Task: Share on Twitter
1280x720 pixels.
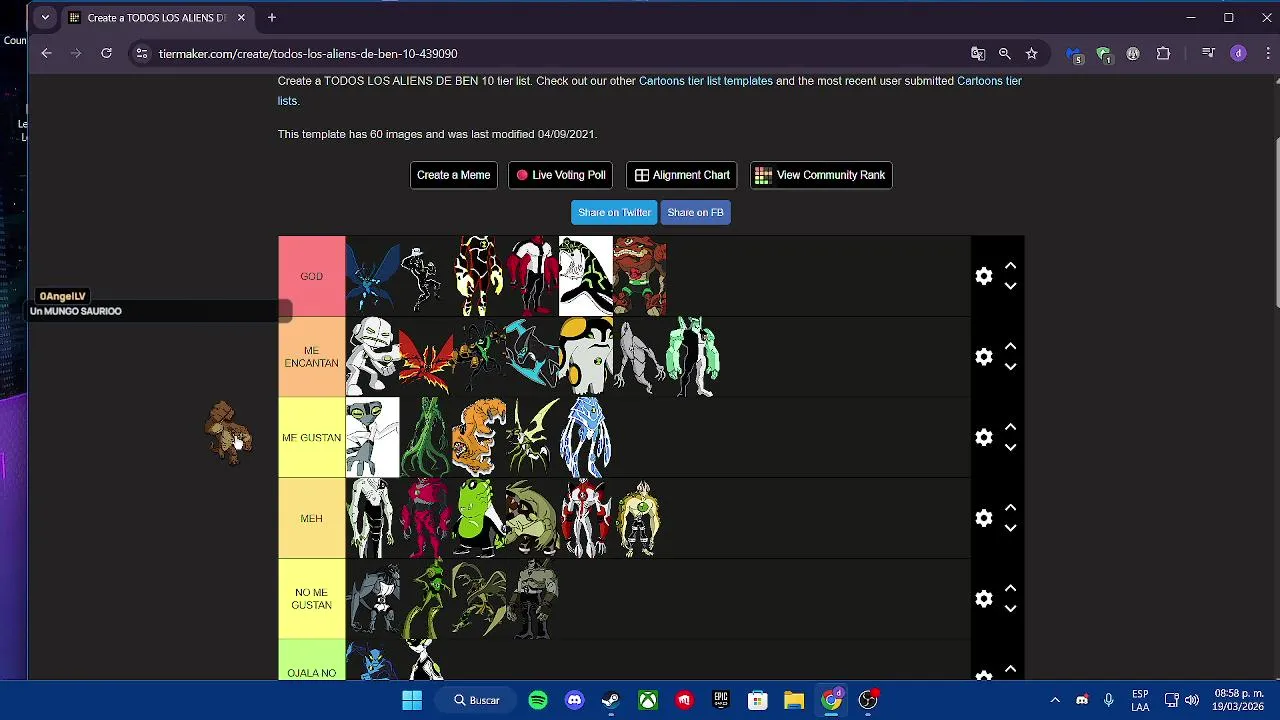Action: pos(614,212)
